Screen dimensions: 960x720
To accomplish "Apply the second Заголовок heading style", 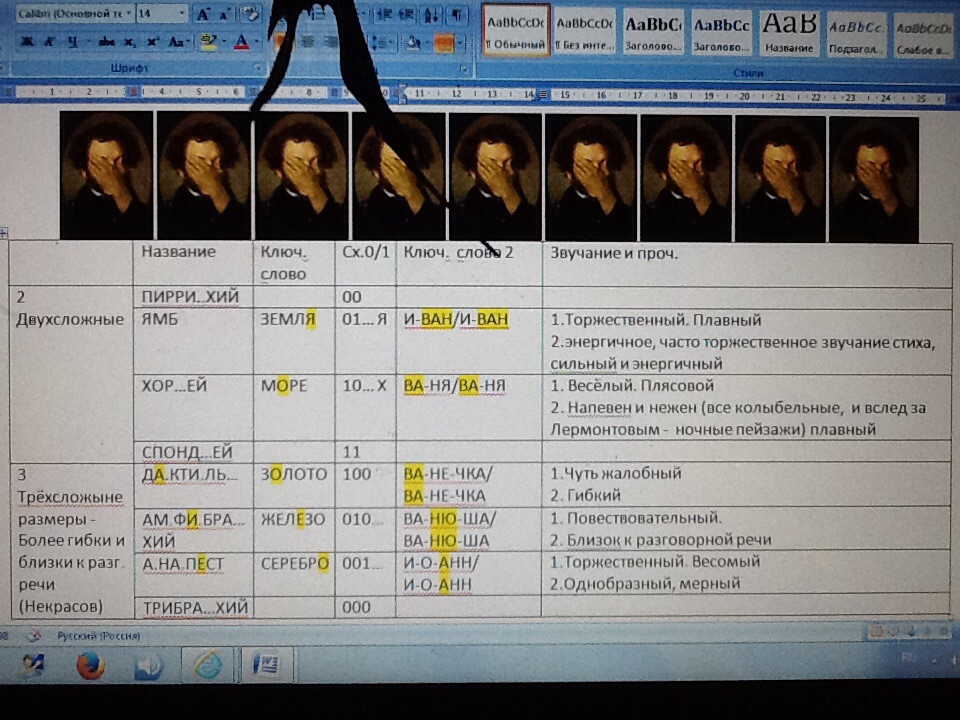I will coord(721,31).
